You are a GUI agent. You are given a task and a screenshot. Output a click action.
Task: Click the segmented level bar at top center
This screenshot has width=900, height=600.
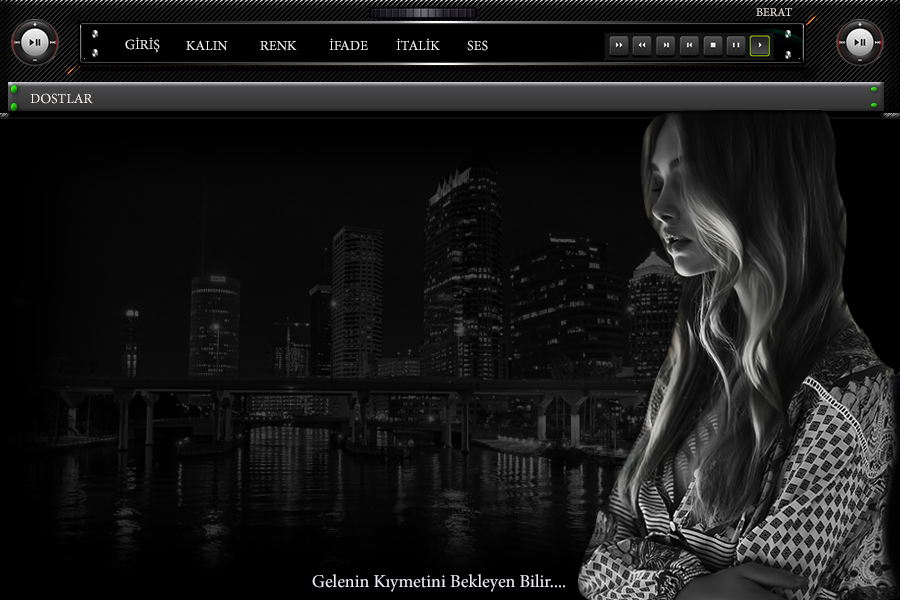422,13
